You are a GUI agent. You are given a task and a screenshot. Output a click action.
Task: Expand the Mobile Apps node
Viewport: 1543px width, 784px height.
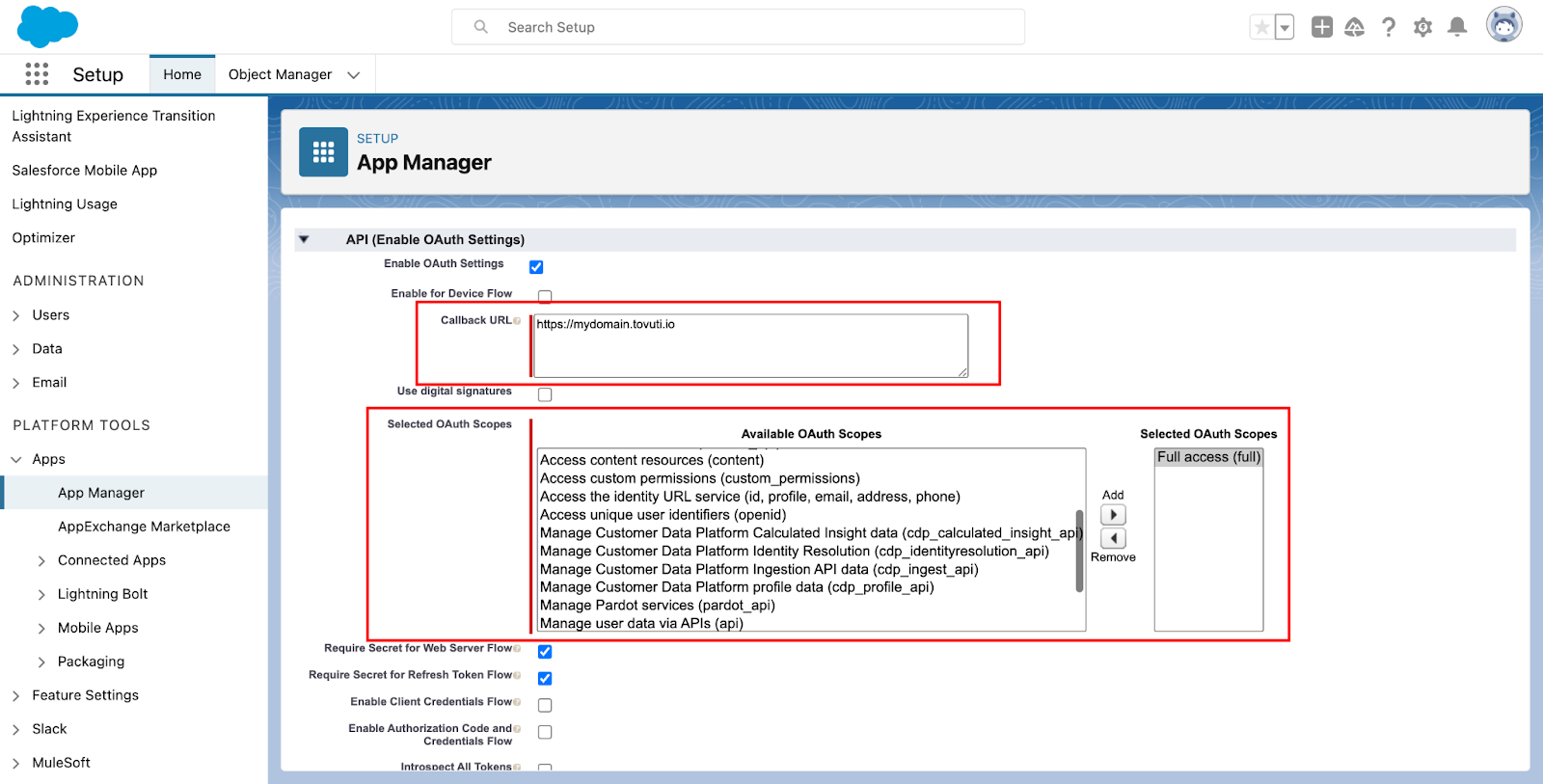point(41,629)
